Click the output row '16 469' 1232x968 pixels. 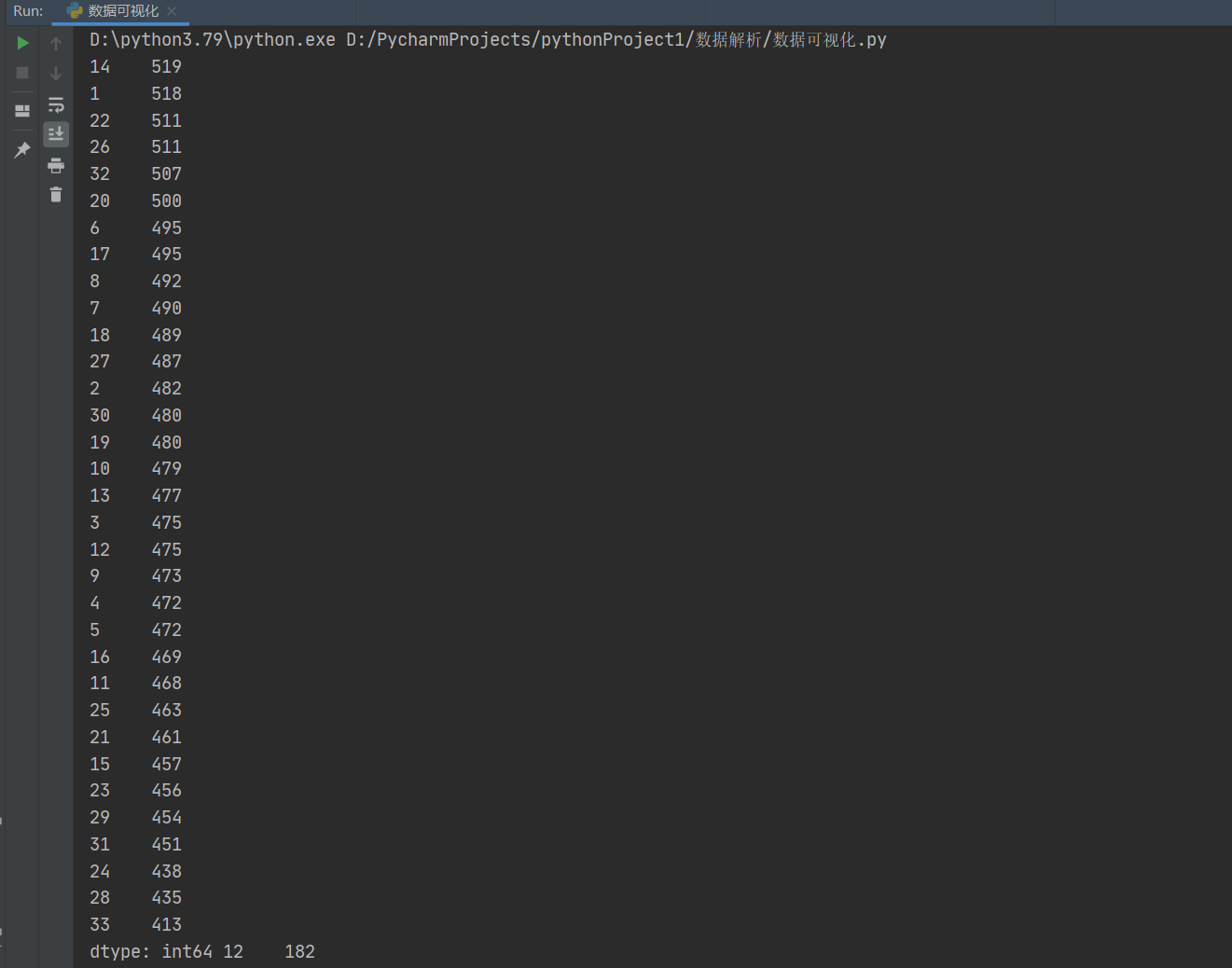136,657
